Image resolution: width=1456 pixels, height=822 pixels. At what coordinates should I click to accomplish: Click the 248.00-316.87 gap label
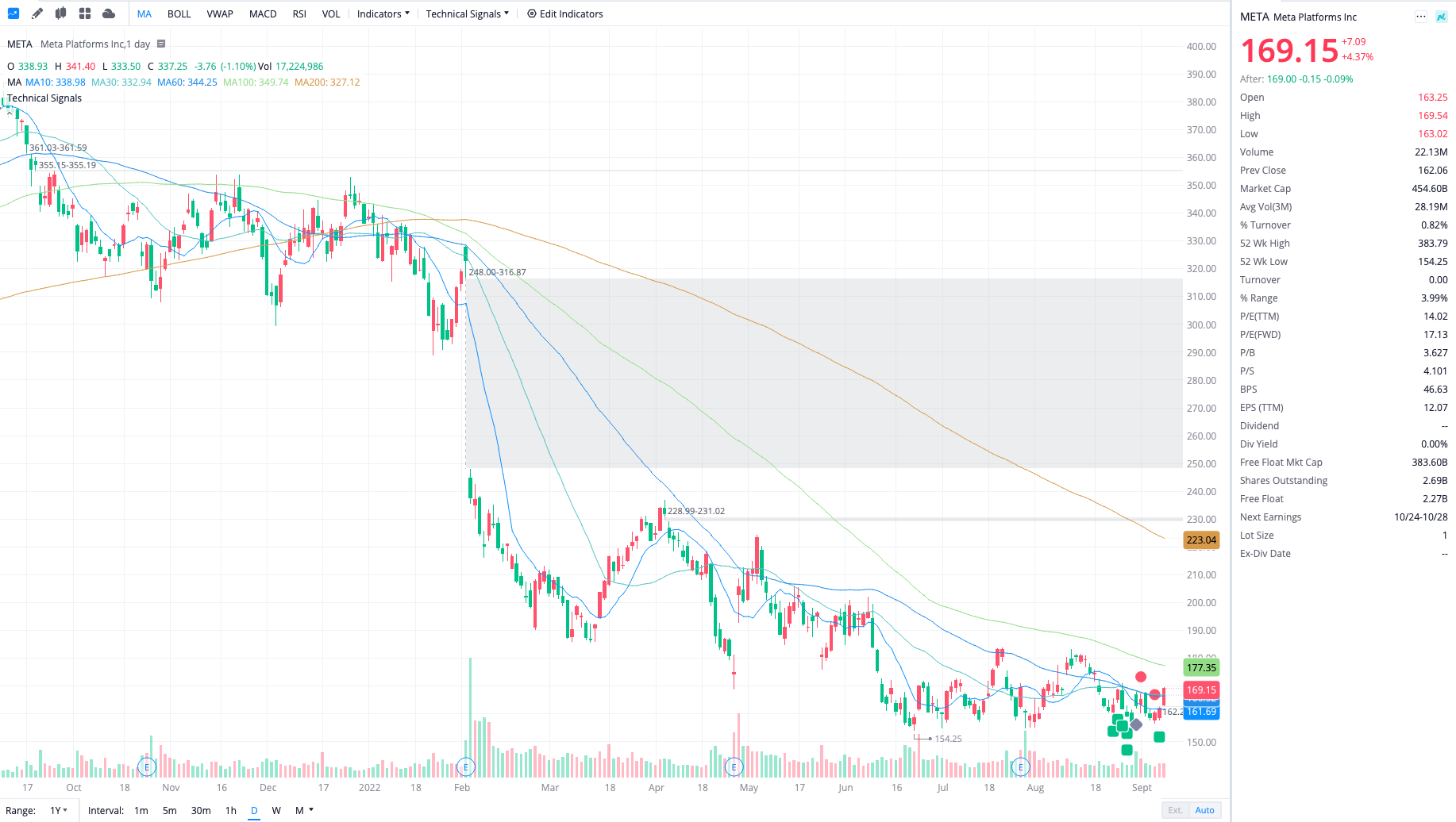click(x=498, y=272)
